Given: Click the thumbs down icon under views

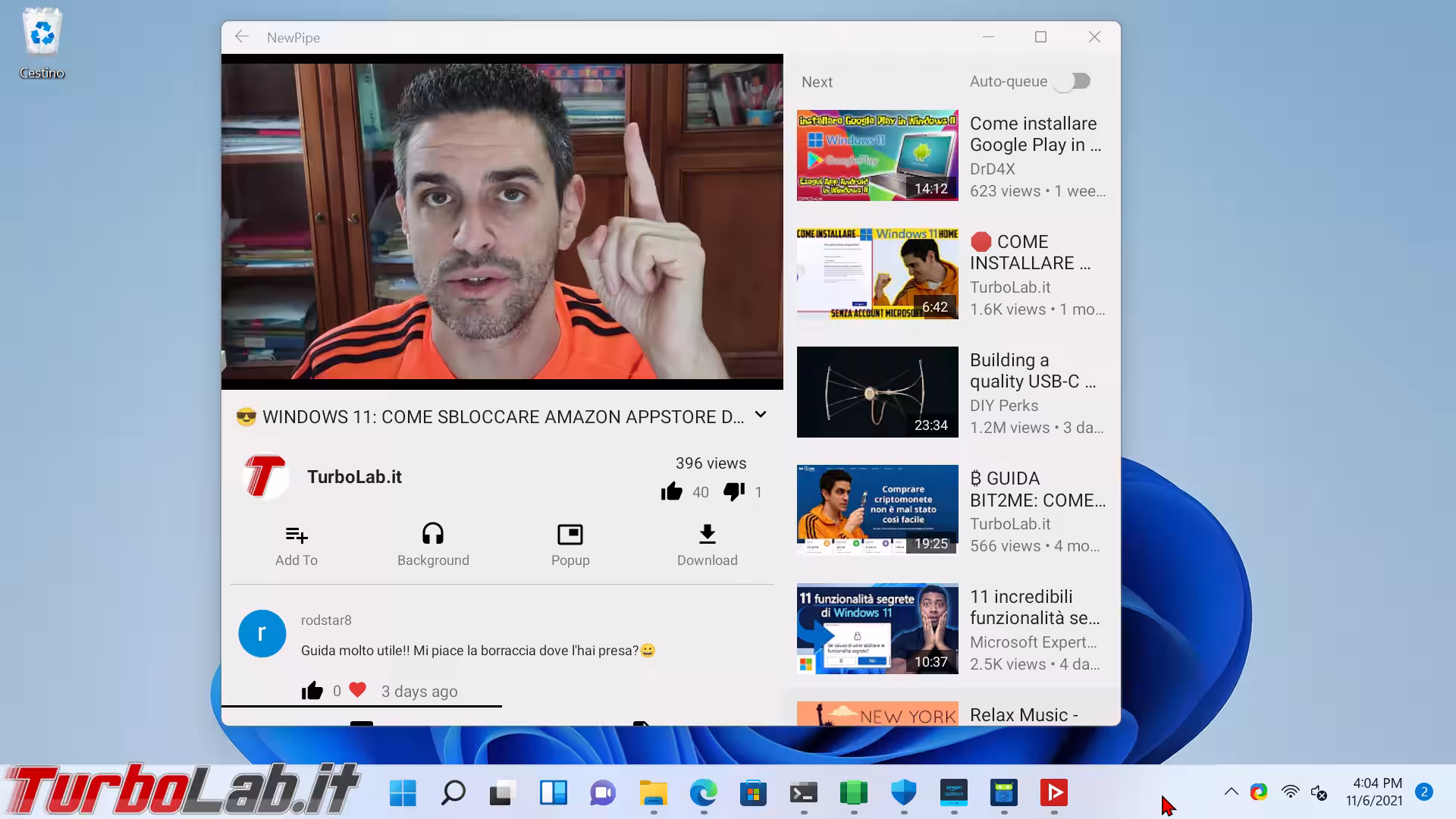Looking at the screenshot, I should pyautogui.click(x=734, y=492).
